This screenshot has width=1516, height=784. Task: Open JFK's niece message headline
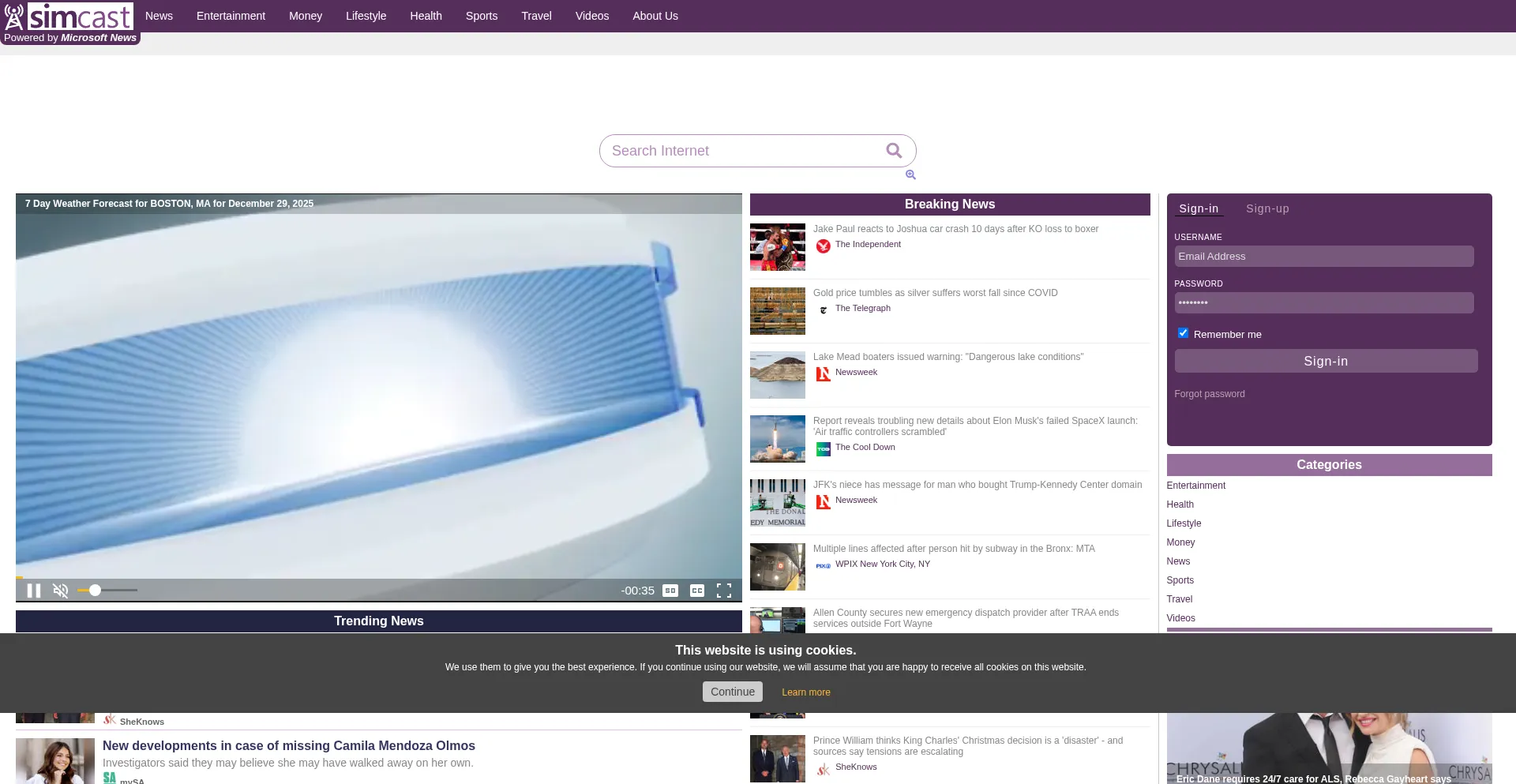(x=978, y=485)
